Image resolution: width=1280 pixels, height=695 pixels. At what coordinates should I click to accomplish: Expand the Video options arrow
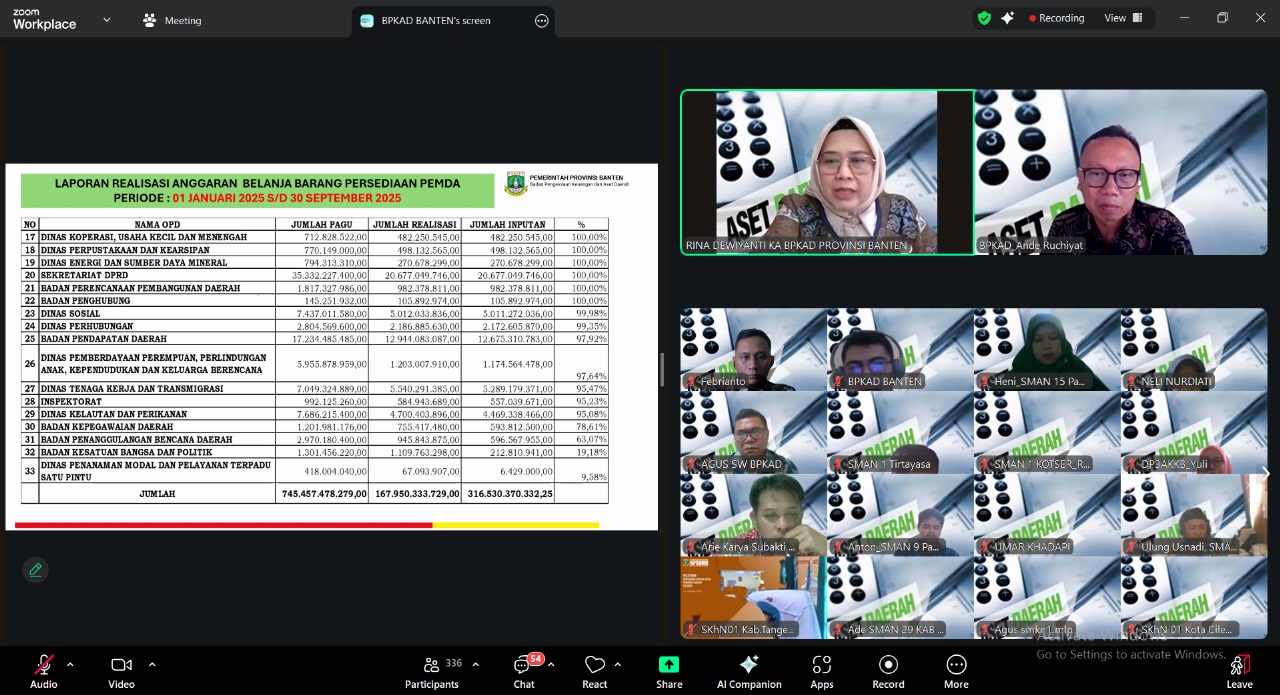click(x=152, y=664)
